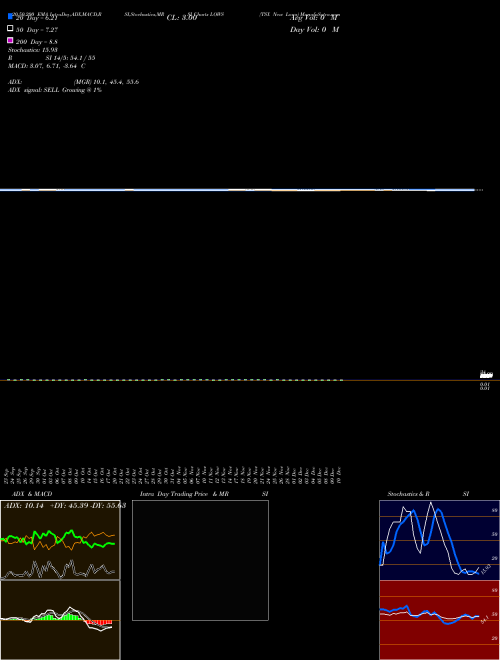Open the ADX indicator chart panel
This screenshot has height=660, width=500.
[x=60, y=540]
